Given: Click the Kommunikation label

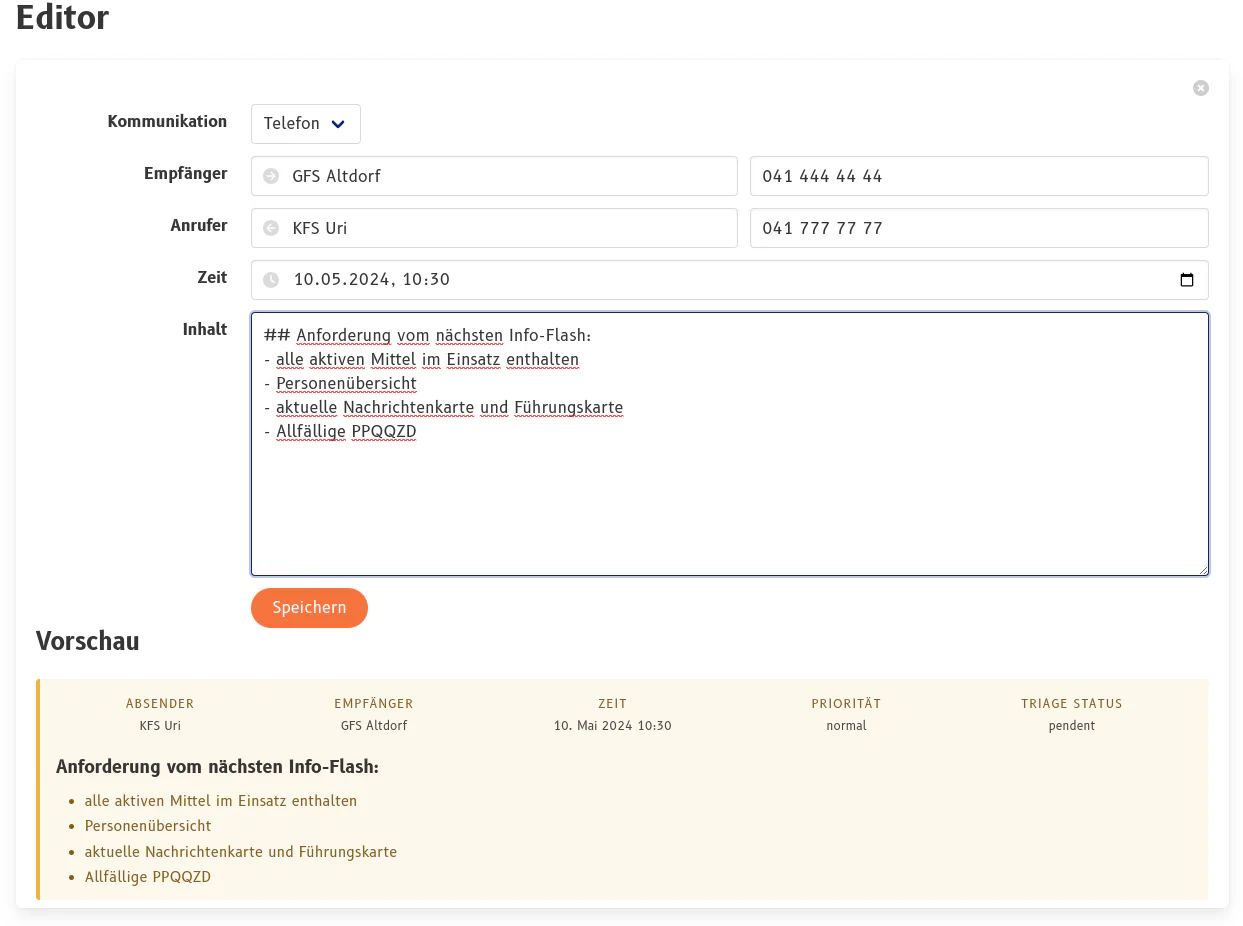Looking at the screenshot, I should coord(167,121).
